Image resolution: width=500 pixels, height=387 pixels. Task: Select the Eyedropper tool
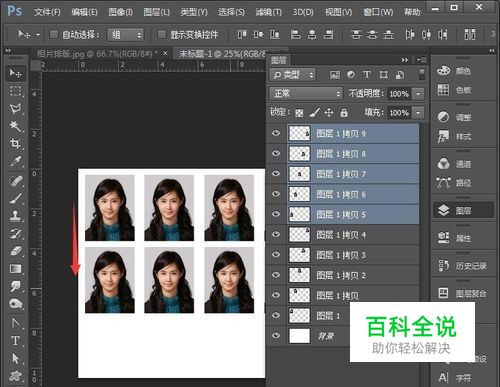coord(15,161)
